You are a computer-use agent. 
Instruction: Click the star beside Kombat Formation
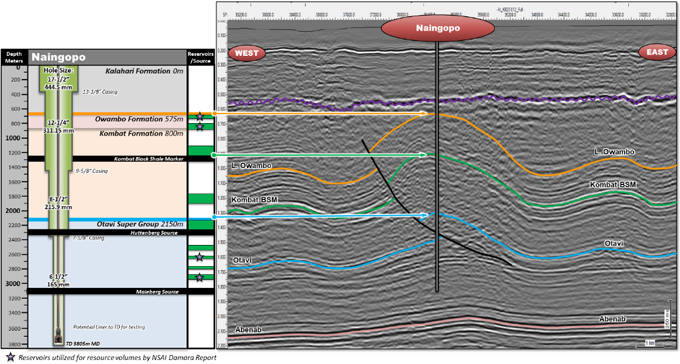(199, 127)
